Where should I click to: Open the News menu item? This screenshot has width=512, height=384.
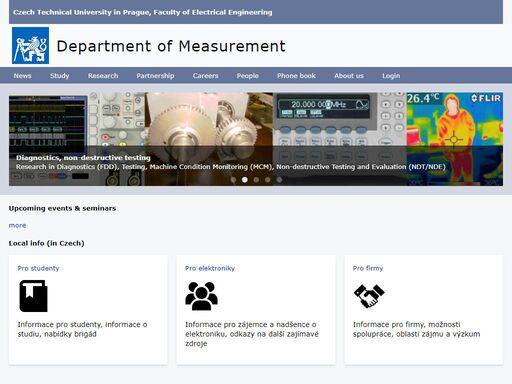click(x=22, y=76)
